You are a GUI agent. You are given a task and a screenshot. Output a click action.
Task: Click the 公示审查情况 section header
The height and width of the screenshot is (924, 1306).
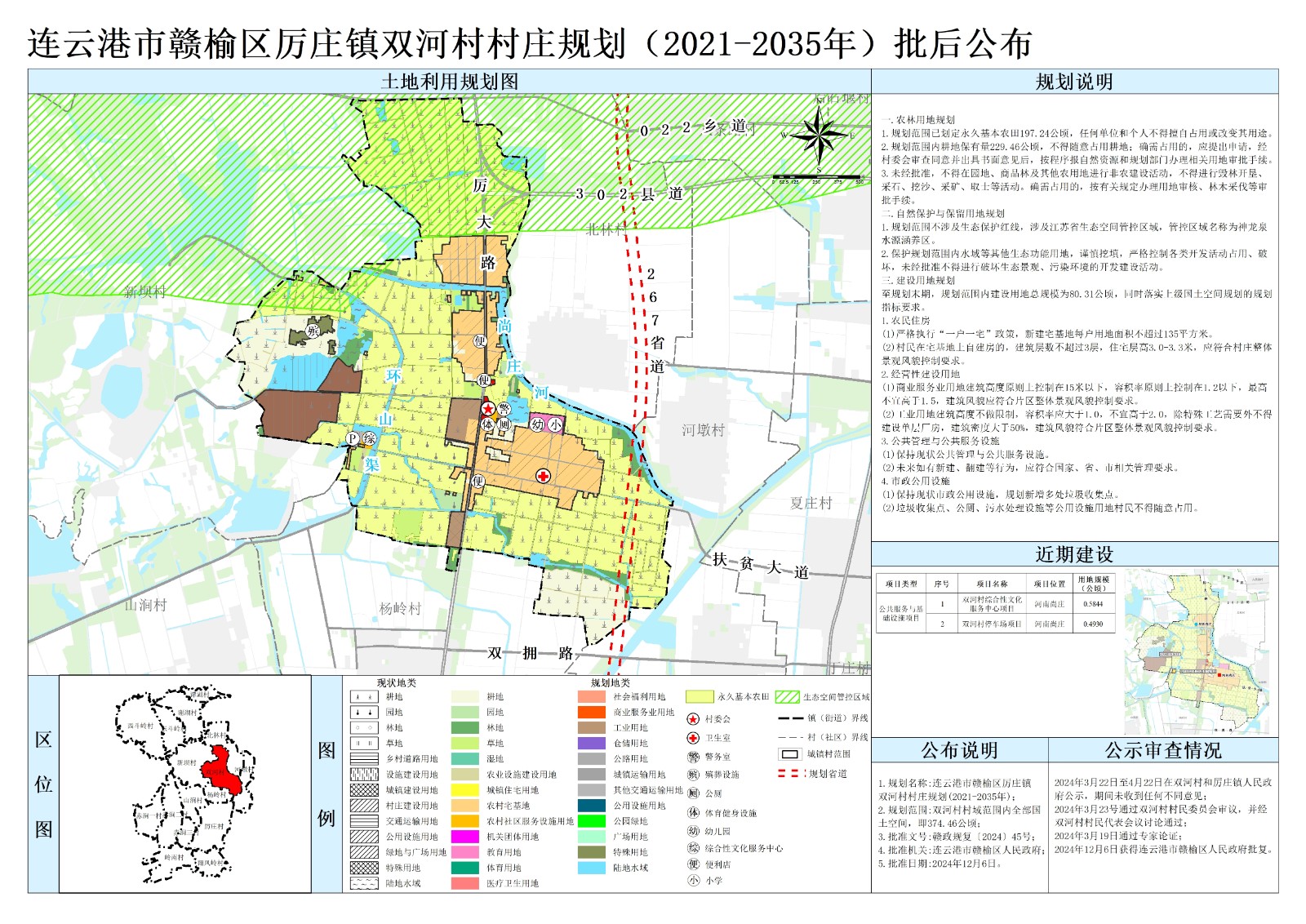pyautogui.click(x=1163, y=750)
